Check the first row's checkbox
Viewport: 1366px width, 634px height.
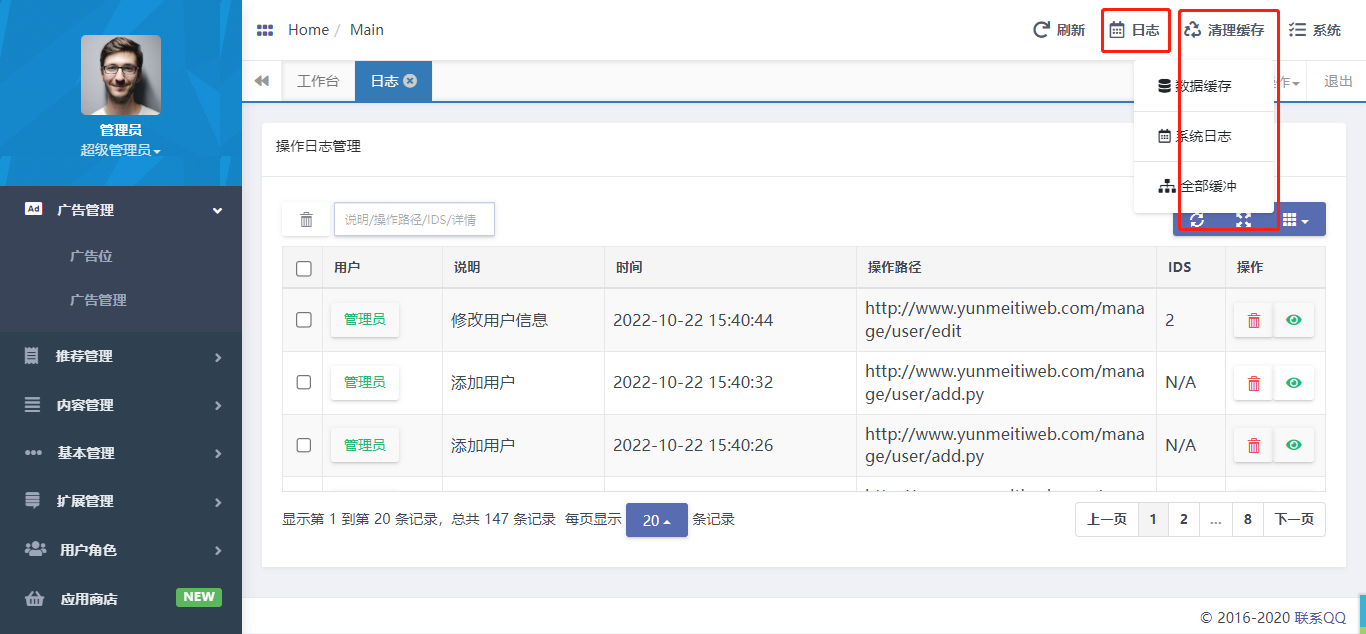(304, 320)
